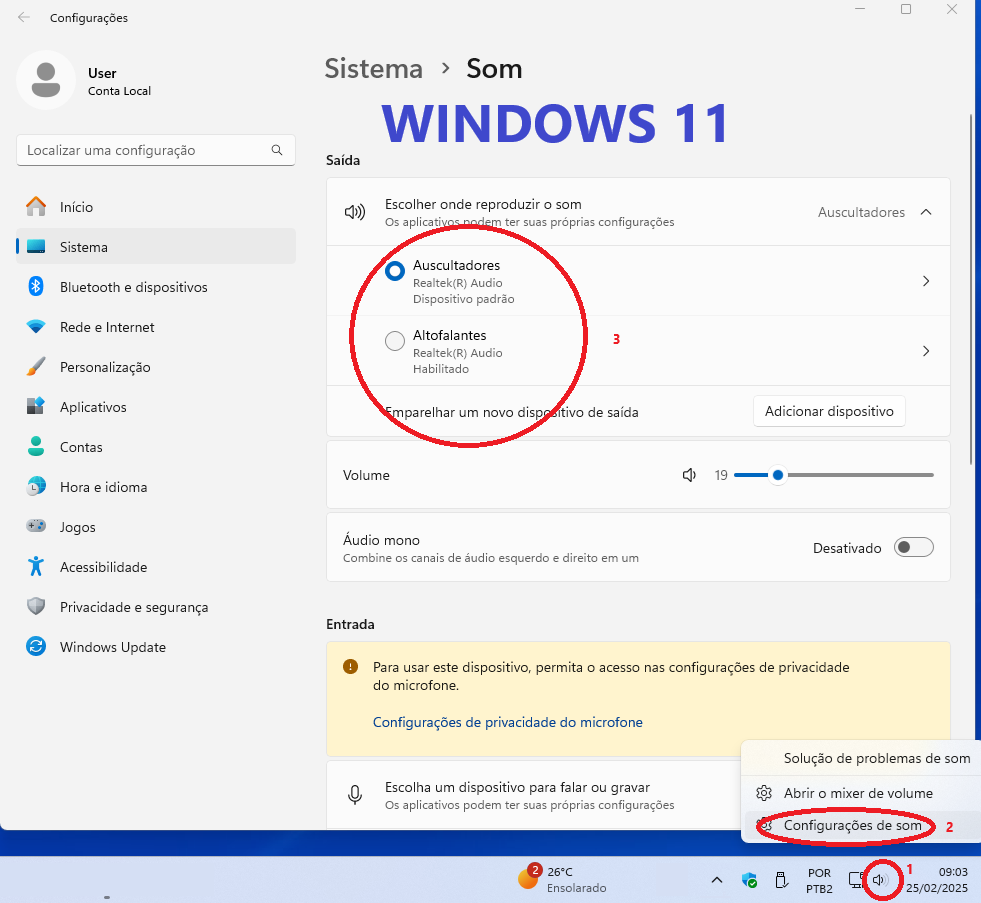The image size is (981, 903).
Task: Click Escolha um dispositivo para falar ou gravar
Action: [517, 787]
